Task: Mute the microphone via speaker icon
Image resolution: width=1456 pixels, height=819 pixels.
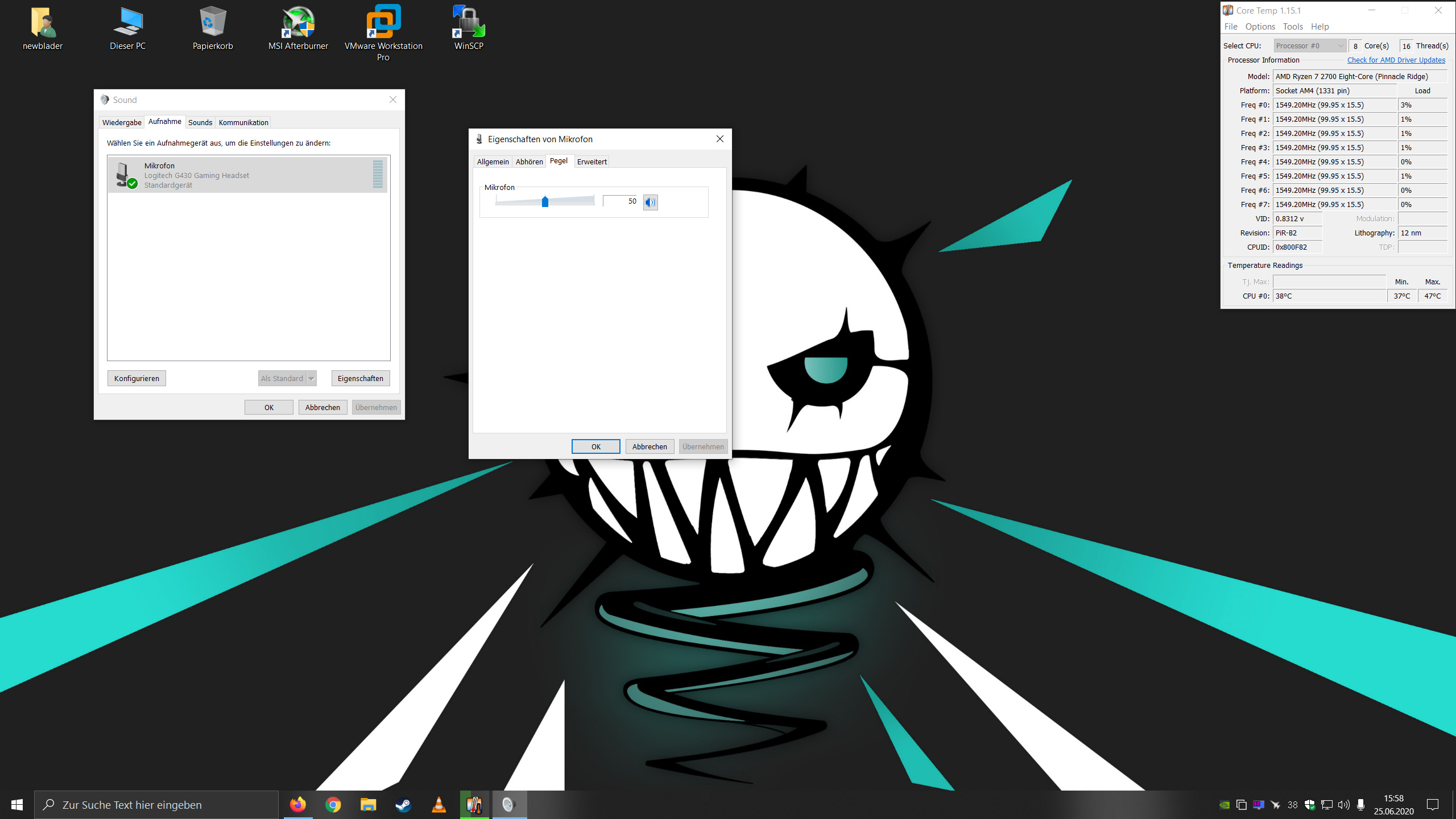Action: [x=650, y=202]
